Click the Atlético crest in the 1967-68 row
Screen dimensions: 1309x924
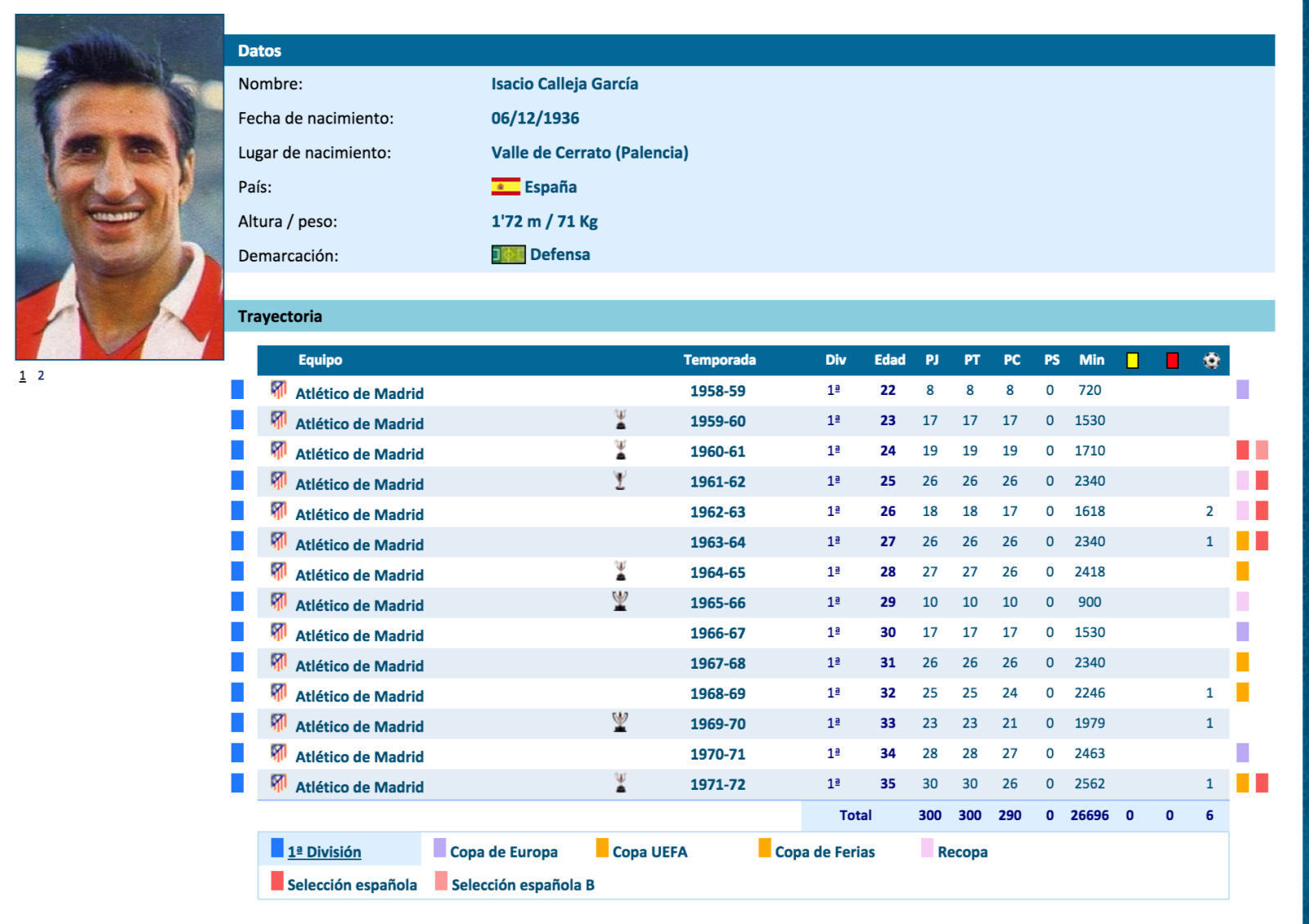pyautogui.click(x=279, y=662)
